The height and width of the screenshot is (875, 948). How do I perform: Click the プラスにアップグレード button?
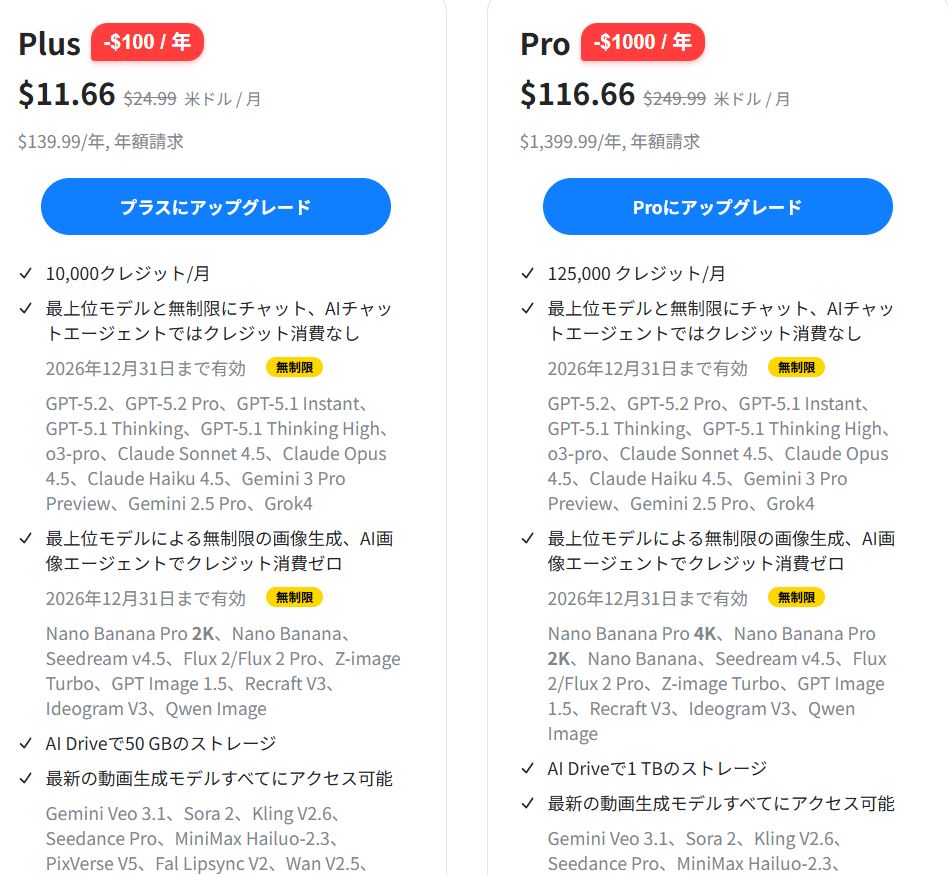215,207
